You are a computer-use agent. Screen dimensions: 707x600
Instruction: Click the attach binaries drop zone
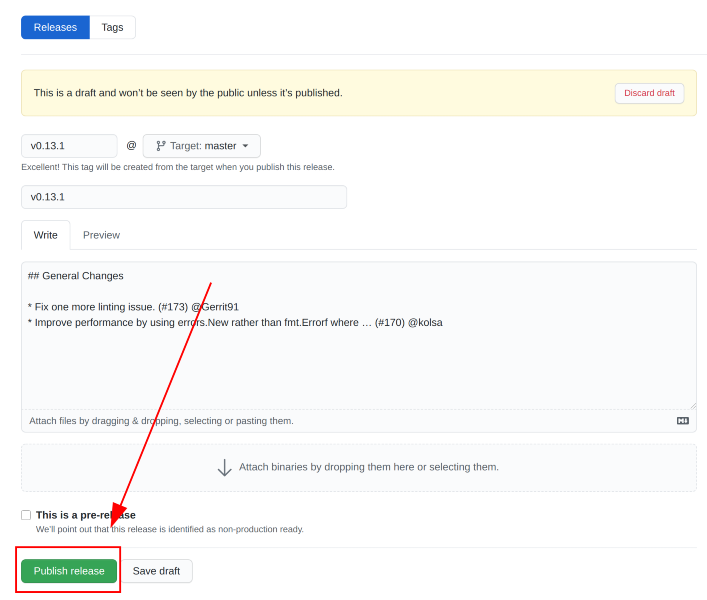(358, 467)
